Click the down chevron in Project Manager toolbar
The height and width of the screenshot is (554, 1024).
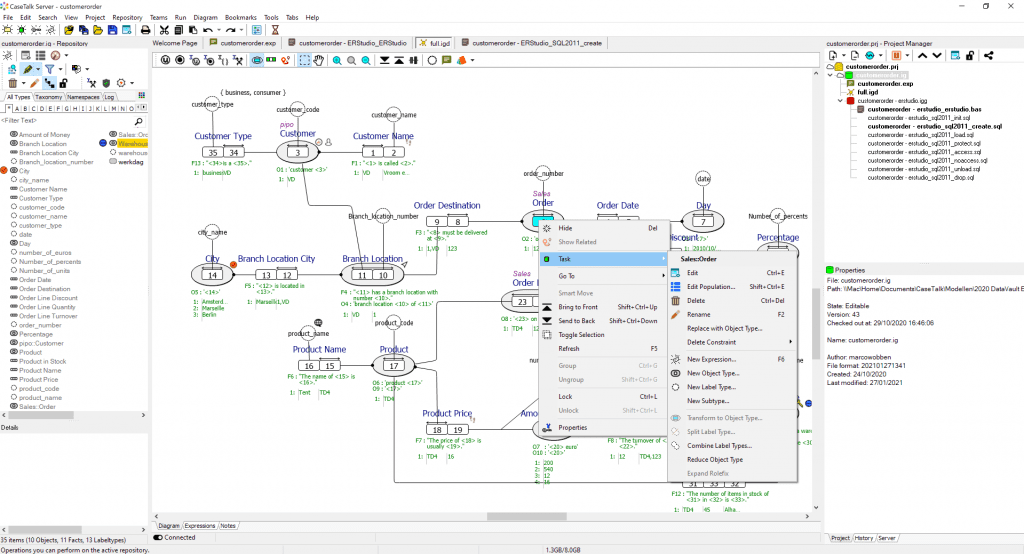936,56
